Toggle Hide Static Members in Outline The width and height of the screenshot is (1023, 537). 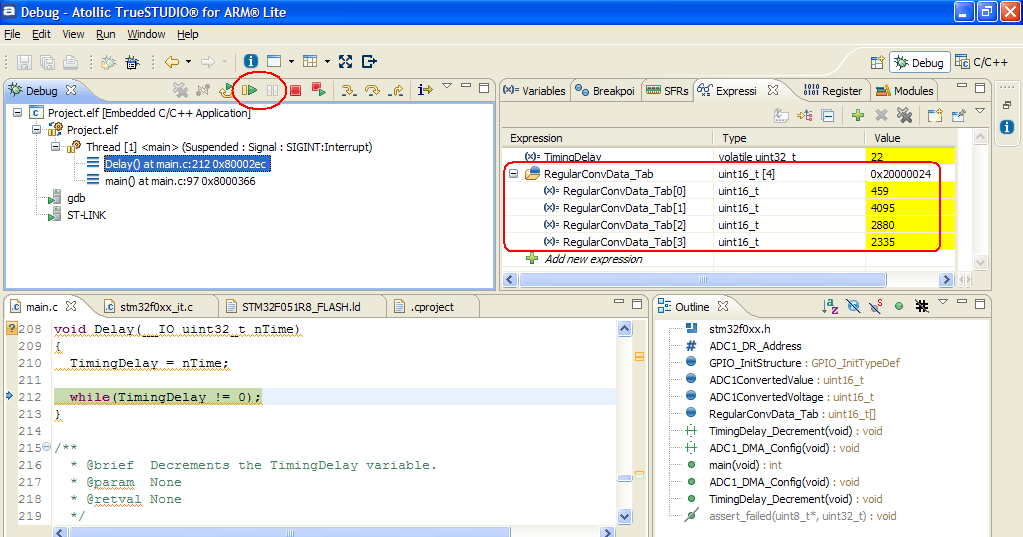pyautogui.click(x=876, y=306)
